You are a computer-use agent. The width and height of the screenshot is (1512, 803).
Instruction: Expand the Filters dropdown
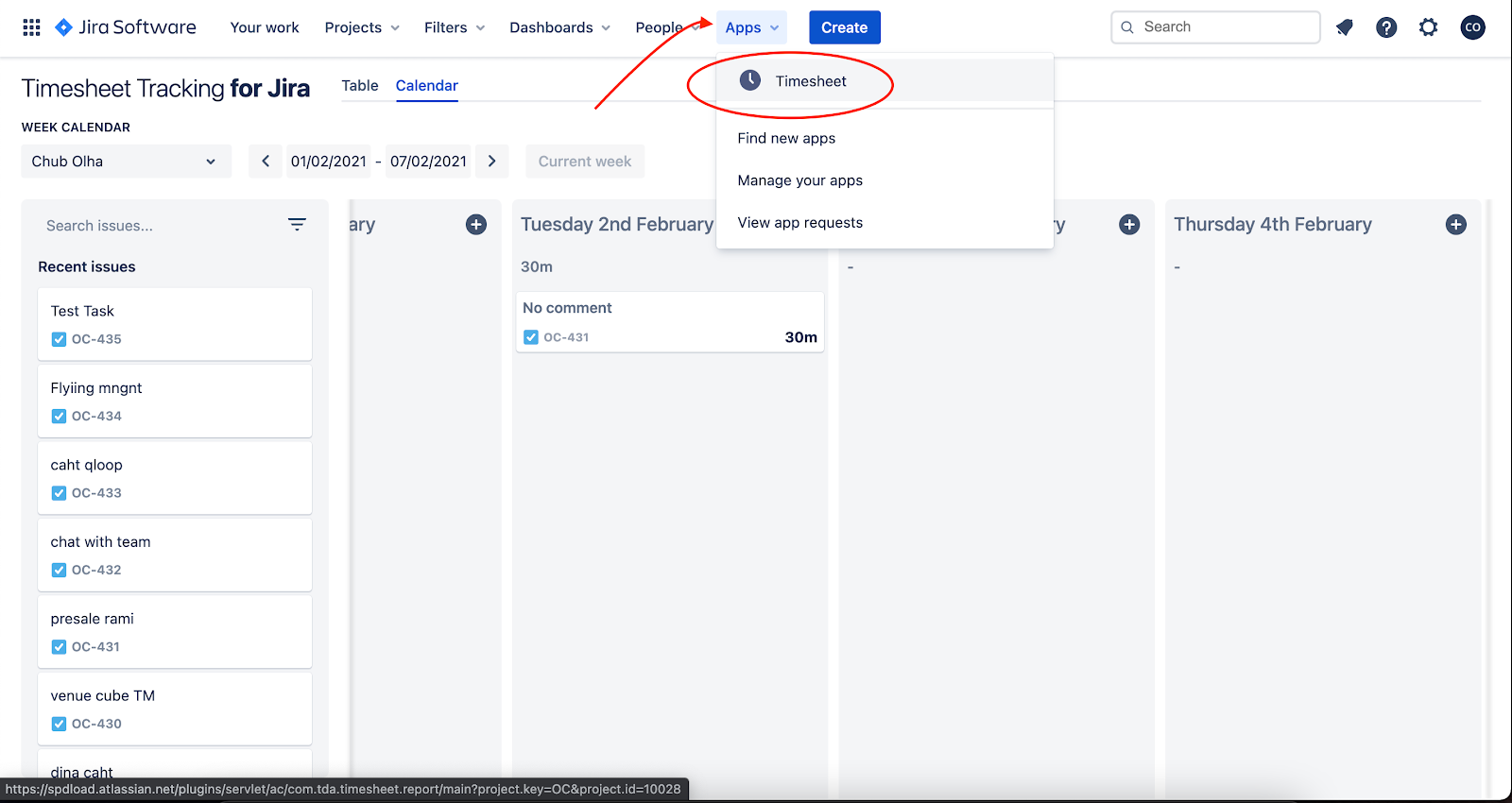455,27
